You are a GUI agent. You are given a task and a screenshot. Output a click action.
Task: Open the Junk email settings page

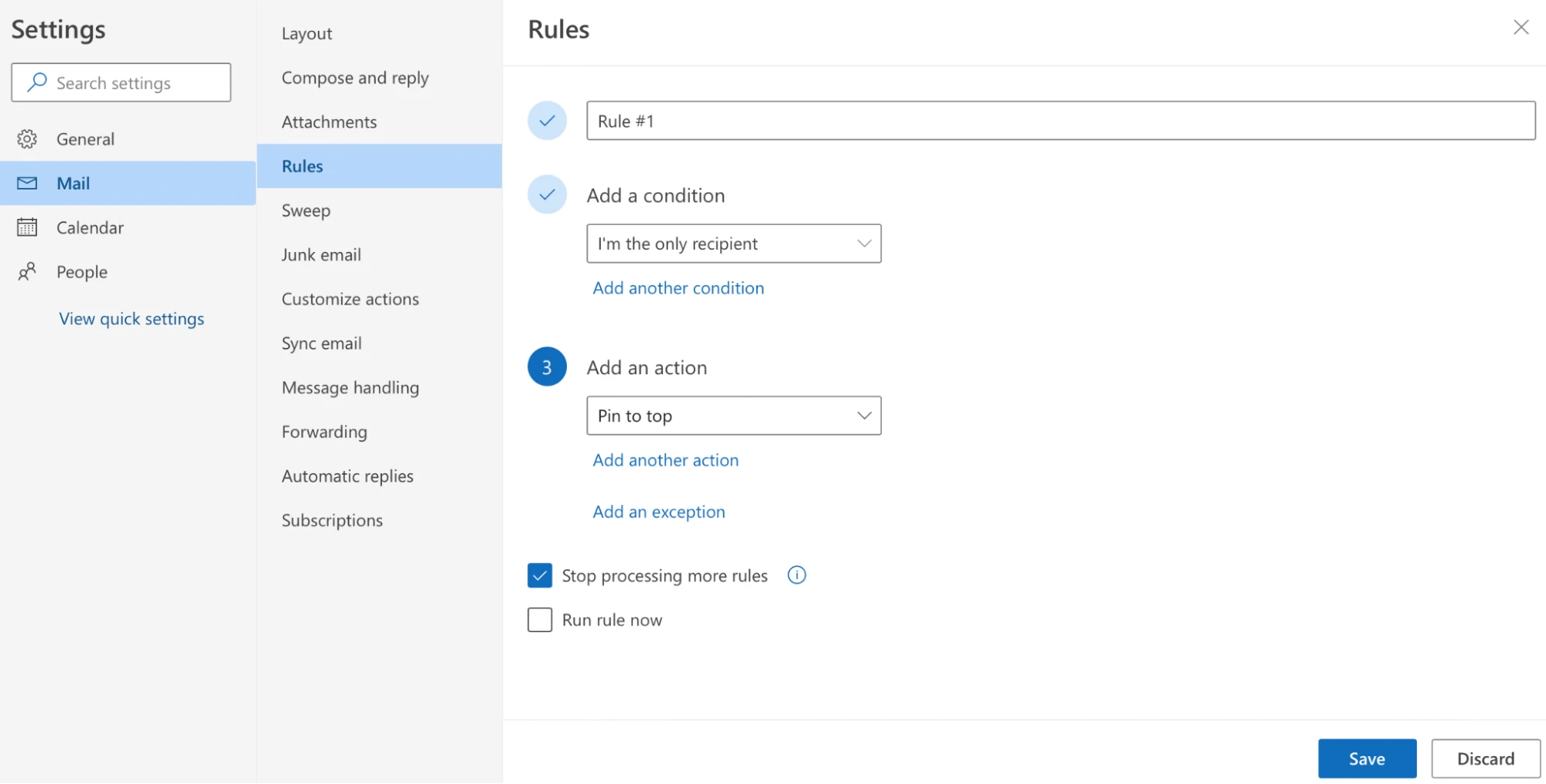pyautogui.click(x=321, y=254)
